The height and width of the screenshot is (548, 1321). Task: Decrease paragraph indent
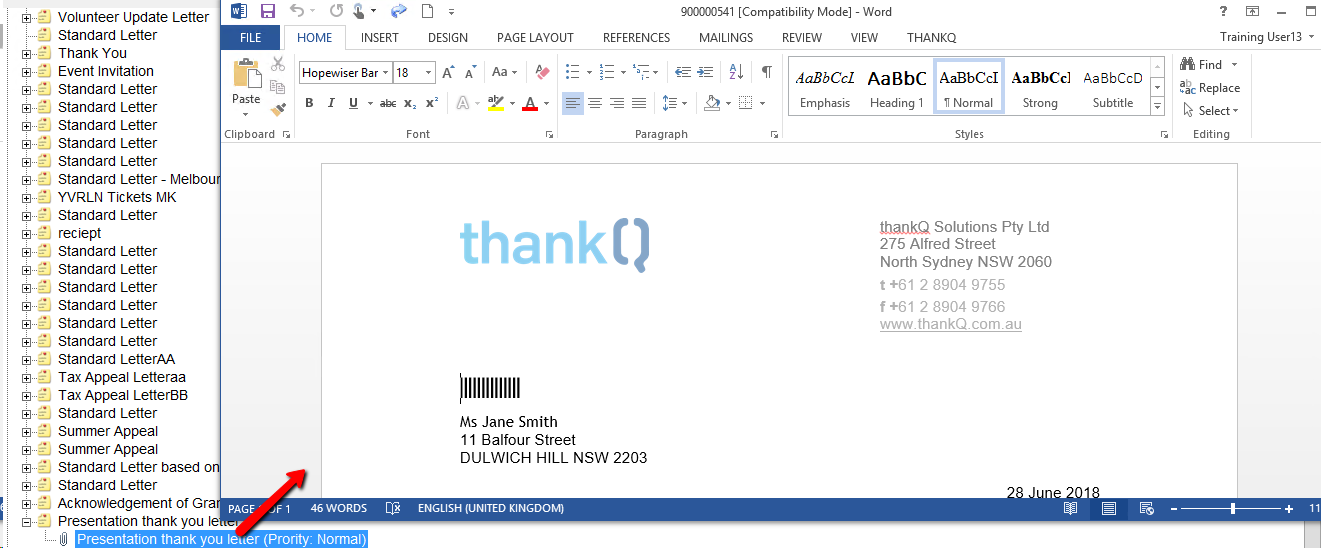point(683,72)
